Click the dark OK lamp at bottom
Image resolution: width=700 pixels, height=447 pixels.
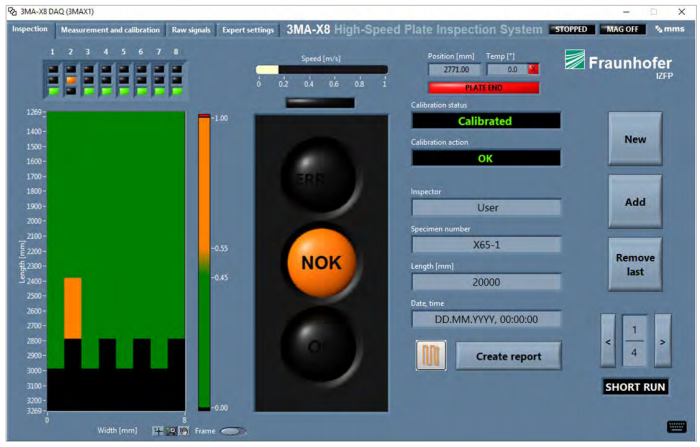click(319, 345)
